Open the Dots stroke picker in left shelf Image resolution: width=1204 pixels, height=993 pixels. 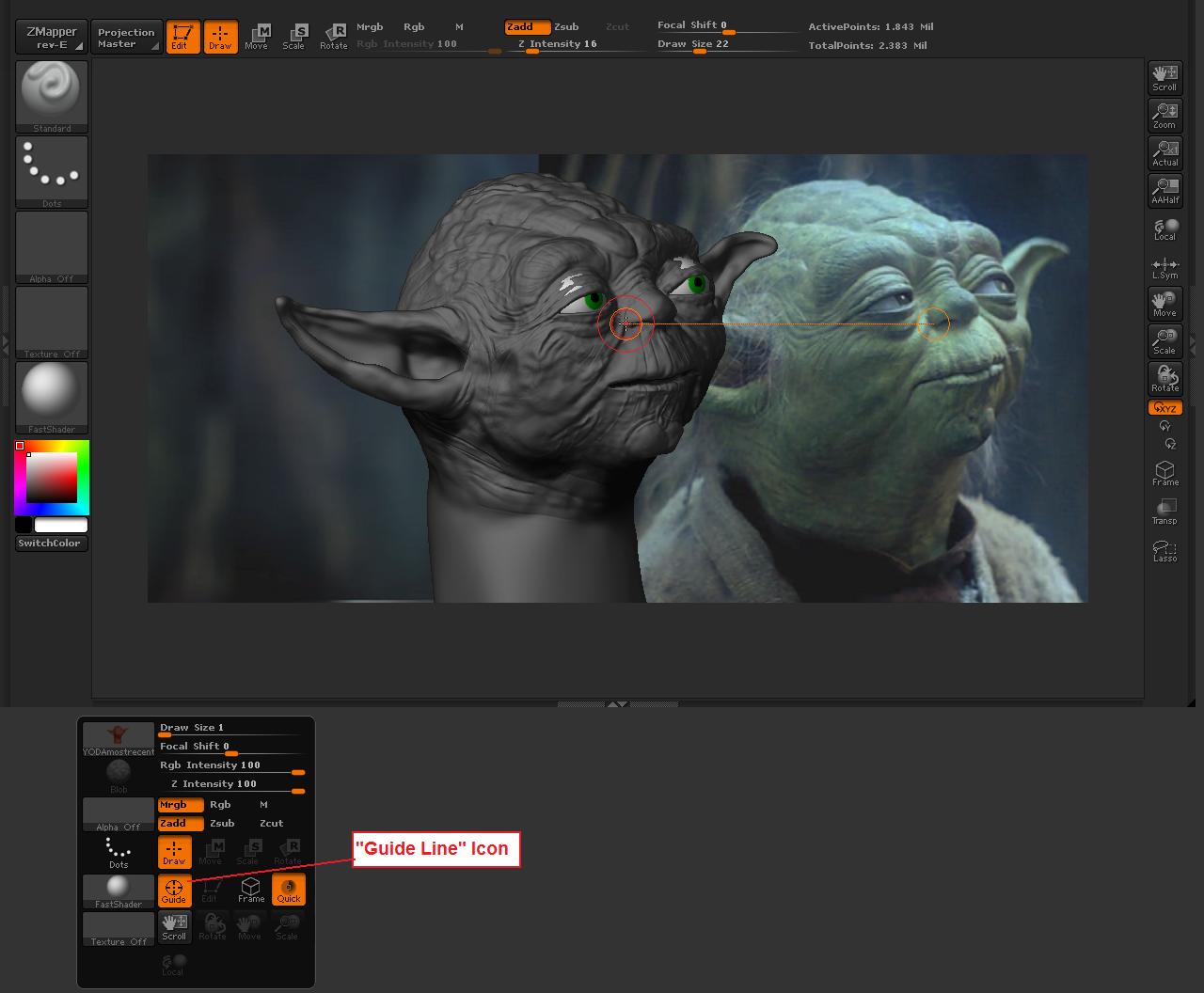(x=52, y=172)
